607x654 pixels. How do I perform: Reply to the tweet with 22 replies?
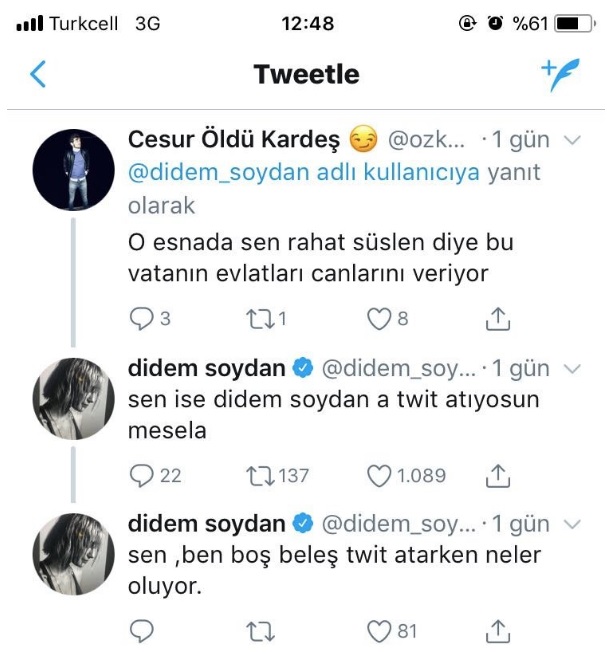pyautogui.click(x=141, y=475)
